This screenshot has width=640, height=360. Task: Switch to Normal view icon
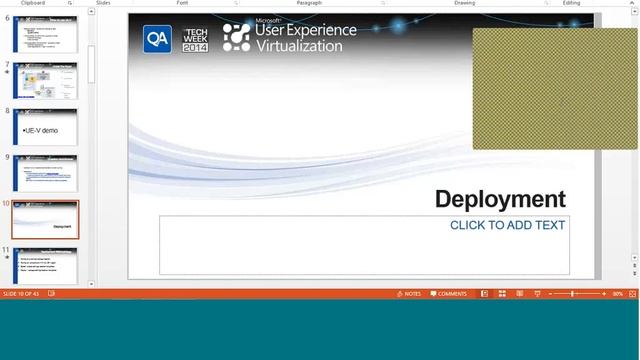coord(484,293)
